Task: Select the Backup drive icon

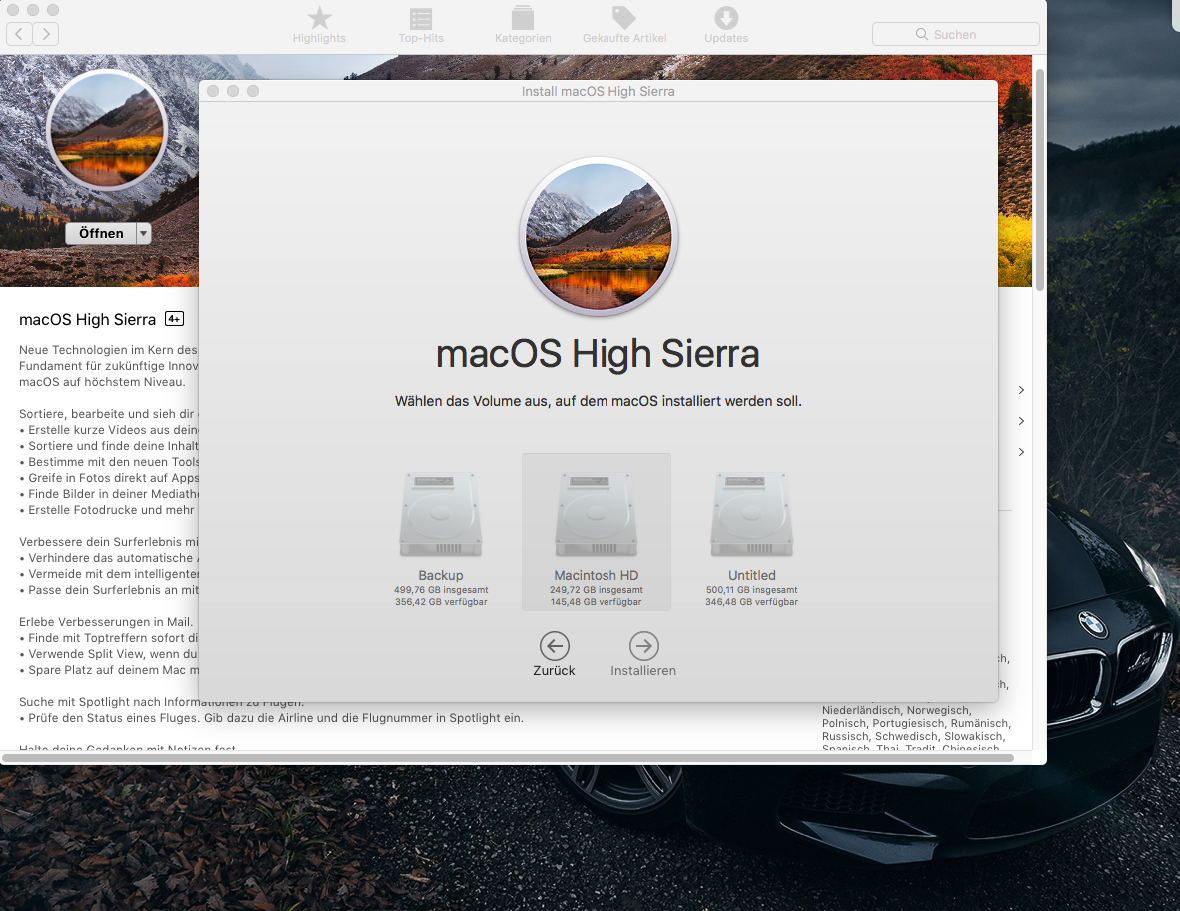Action: 441,515
